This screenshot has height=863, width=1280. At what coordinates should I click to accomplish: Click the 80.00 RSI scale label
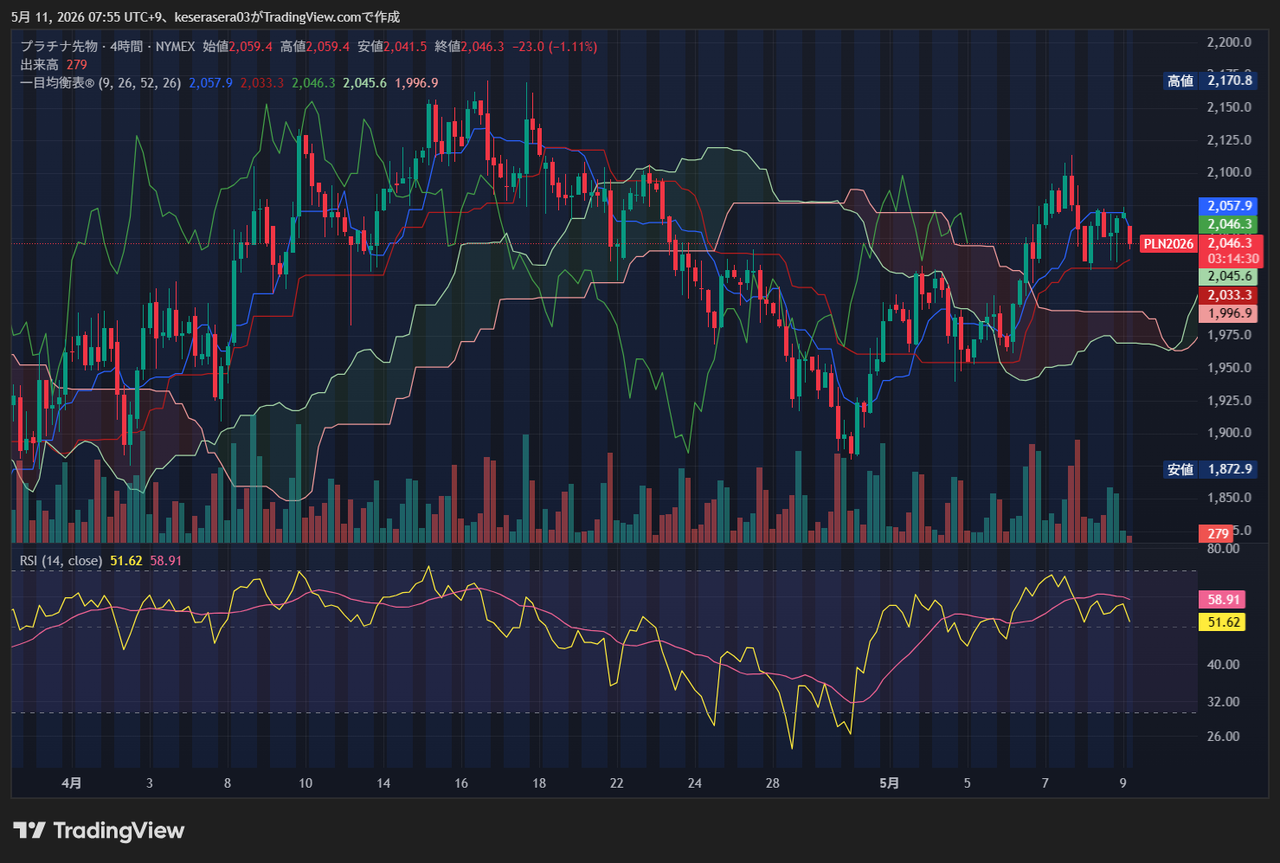click(x=1223, y=548)
